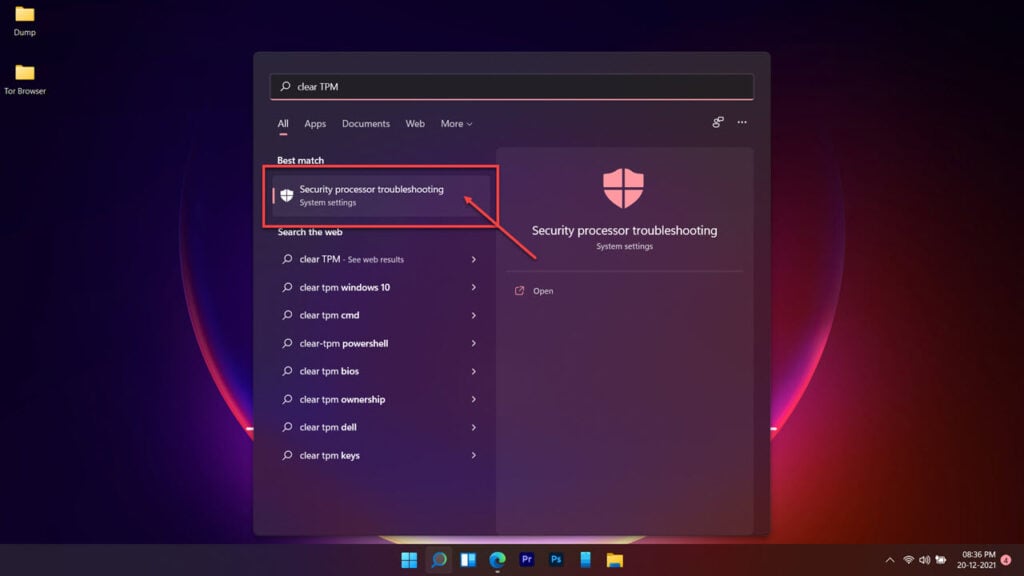The image size is (1024, 576).
Task: Click the Best match heading
Action: [x=300, y=160]
